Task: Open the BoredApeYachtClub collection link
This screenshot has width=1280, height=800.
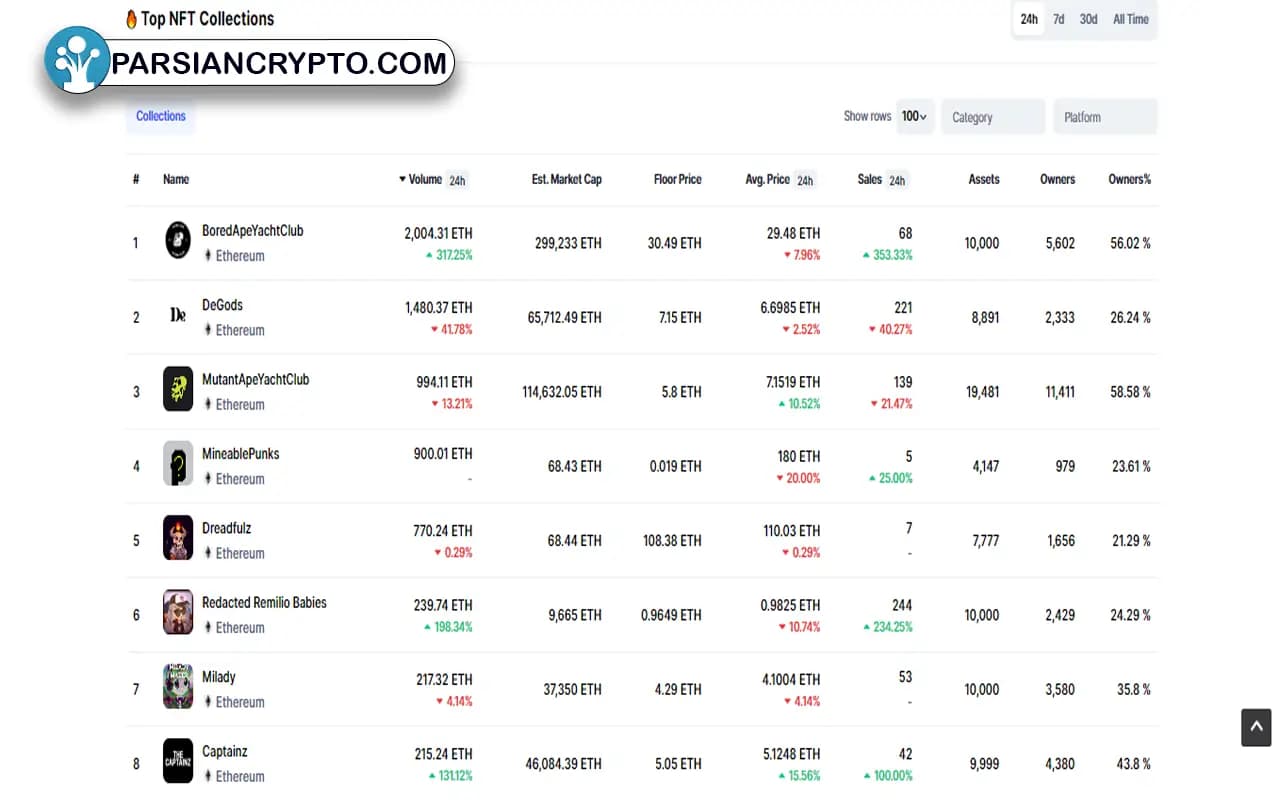Action: pos(252,231)
